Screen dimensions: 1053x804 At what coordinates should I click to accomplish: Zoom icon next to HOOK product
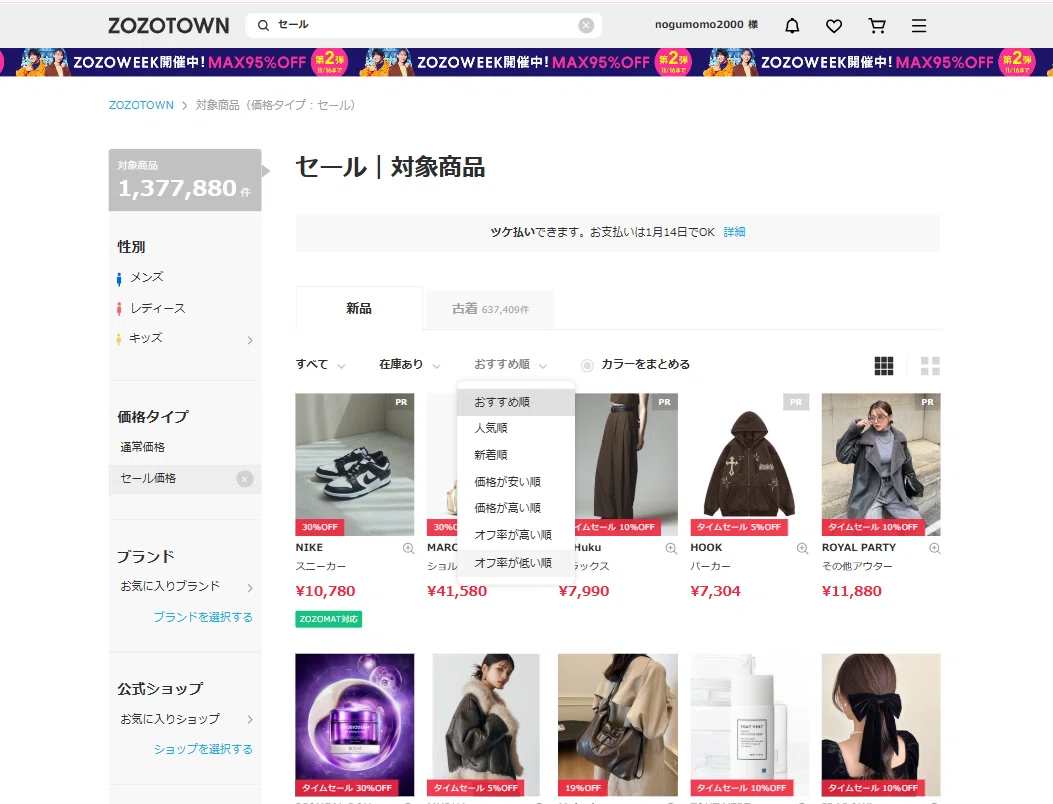[x=803, y=548]
